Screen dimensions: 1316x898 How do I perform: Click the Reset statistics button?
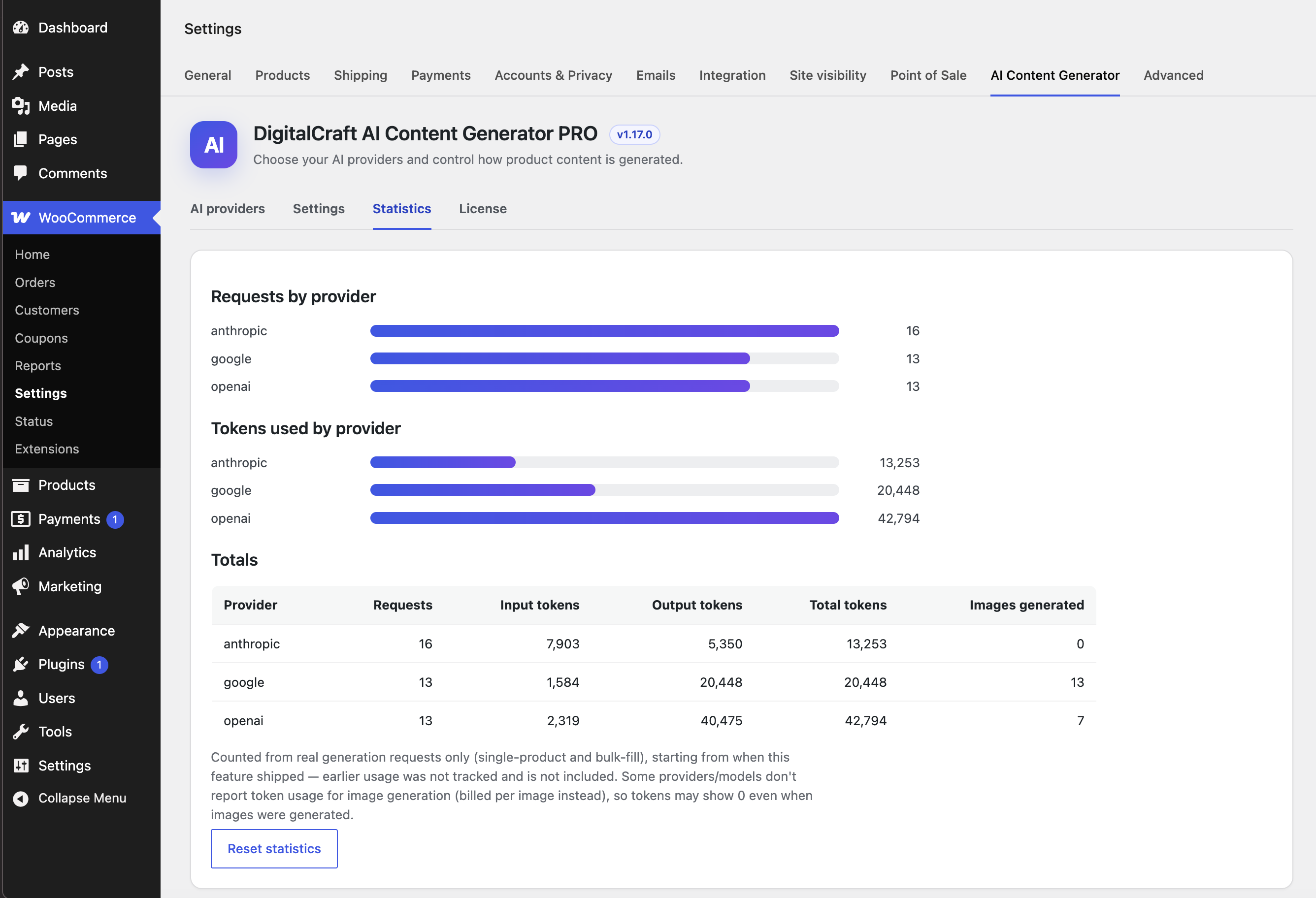(x=274, y=849)
